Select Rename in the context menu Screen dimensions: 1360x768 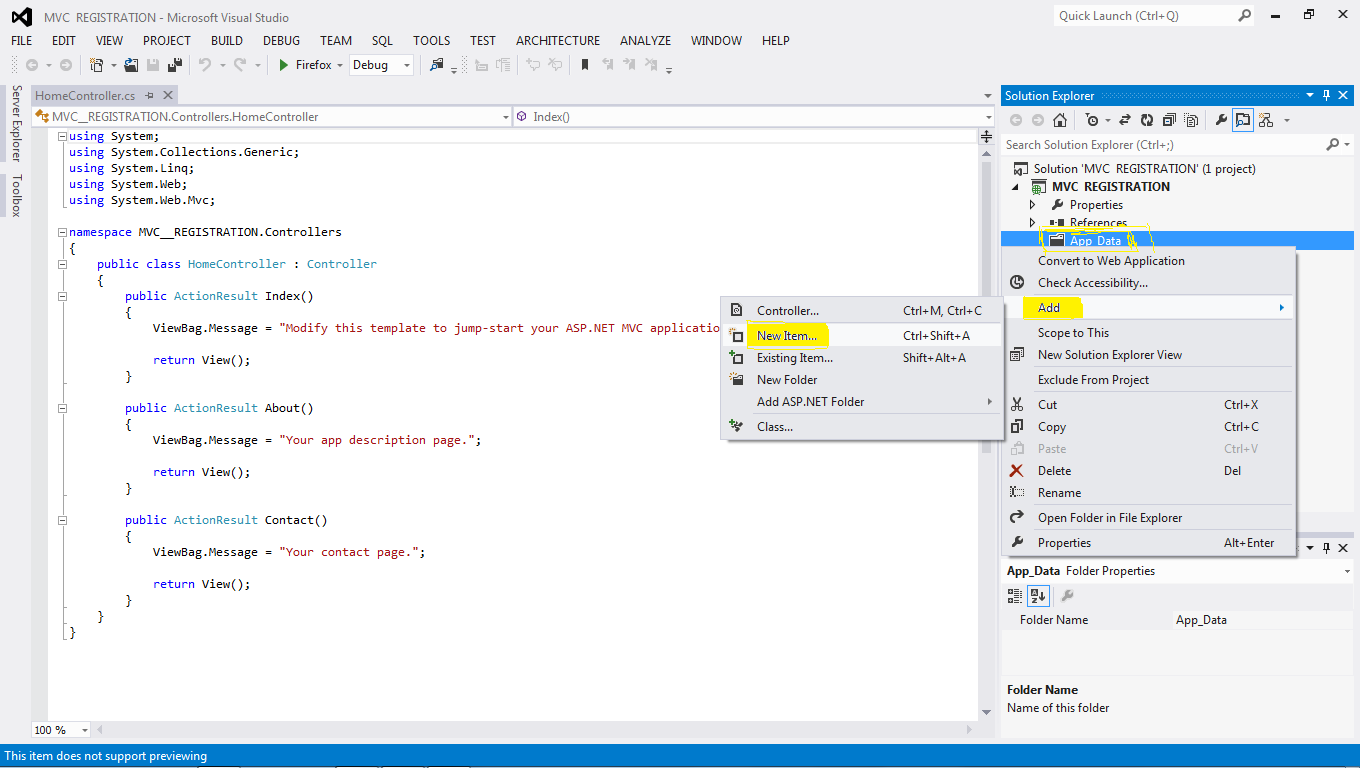(x=1149, y=493)
